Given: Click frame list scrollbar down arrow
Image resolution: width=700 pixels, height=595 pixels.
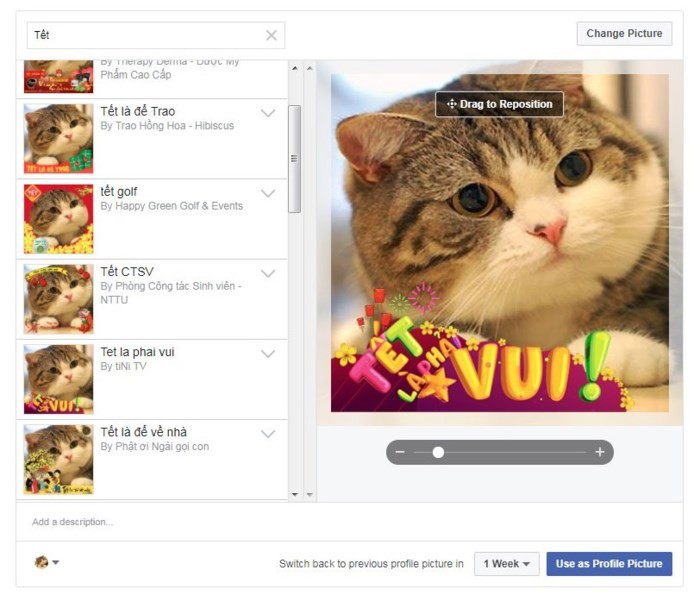Looking at the screenshot, I should [295, 494].
